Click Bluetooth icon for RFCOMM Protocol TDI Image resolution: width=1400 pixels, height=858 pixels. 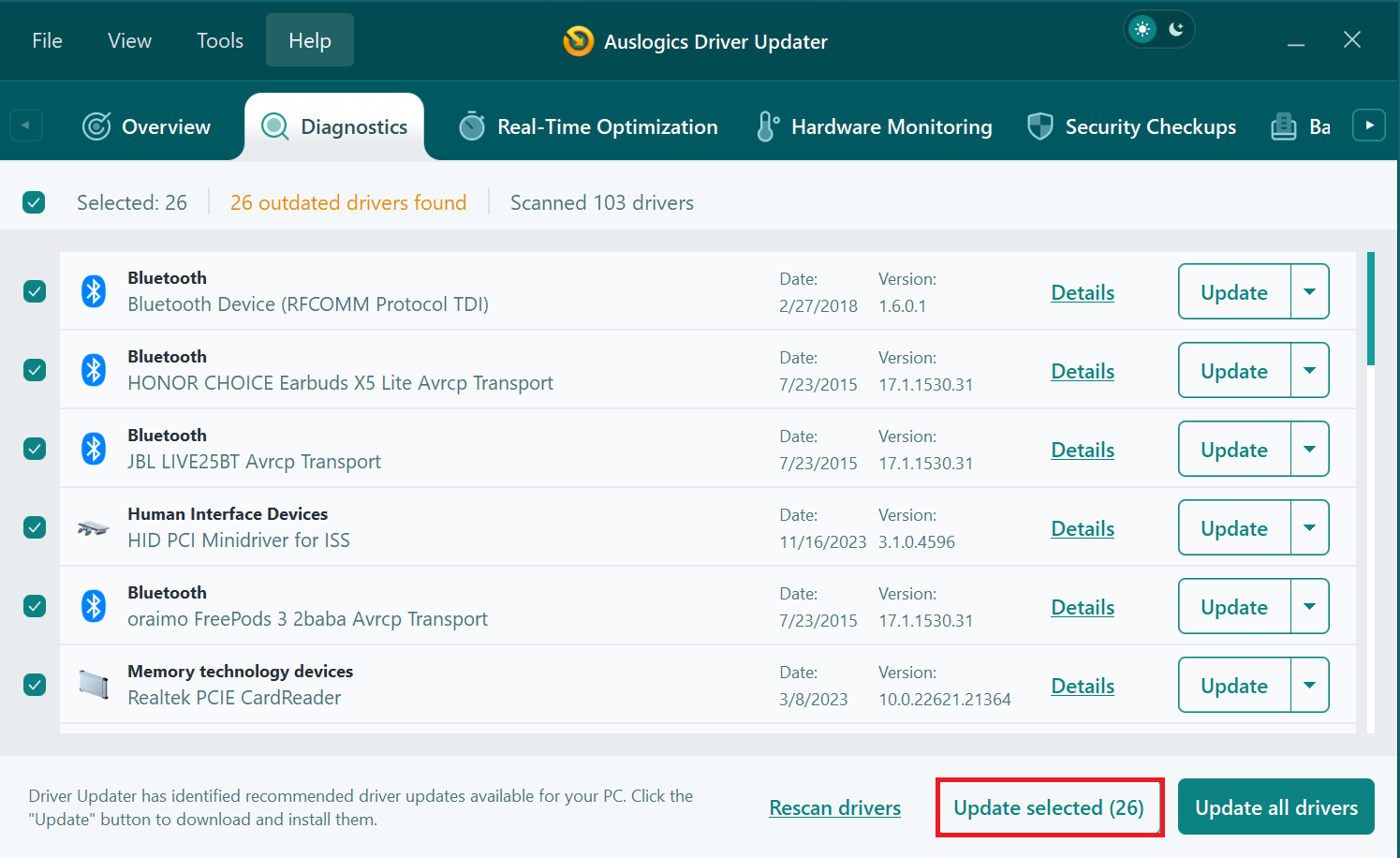tap(94, 291)
